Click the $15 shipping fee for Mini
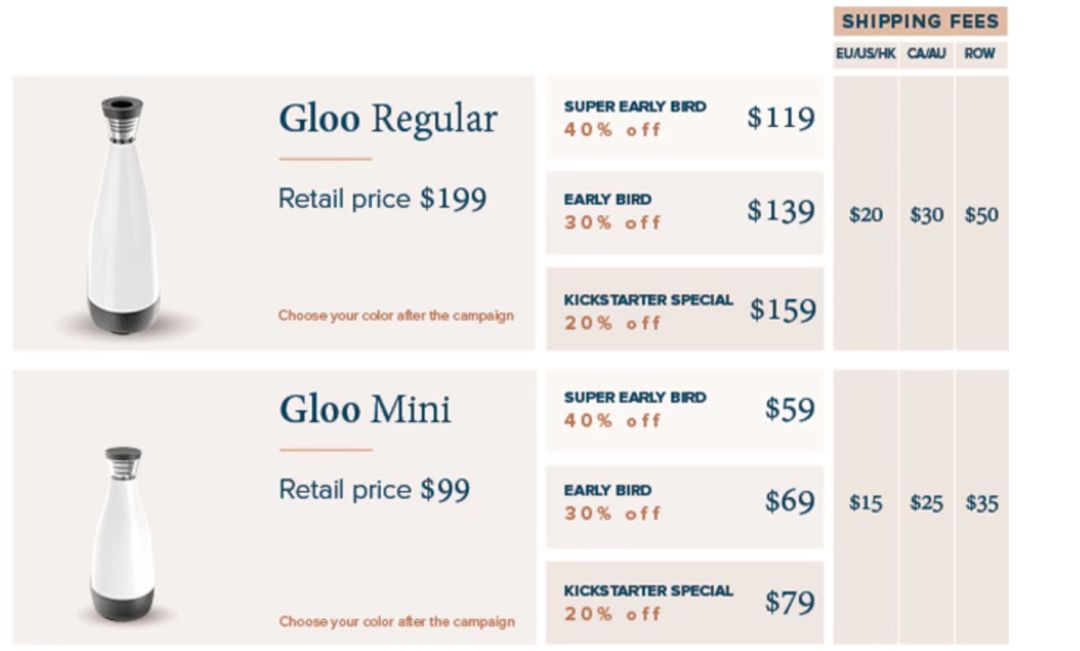 point(866,503)
